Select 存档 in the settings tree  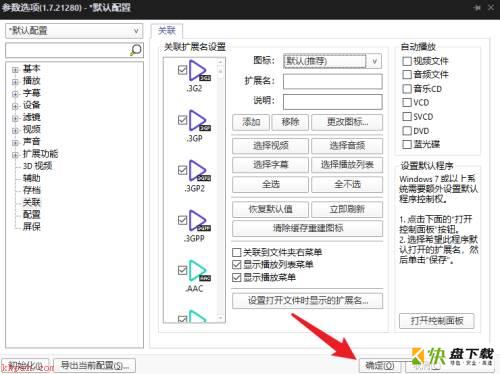point(31,190)
